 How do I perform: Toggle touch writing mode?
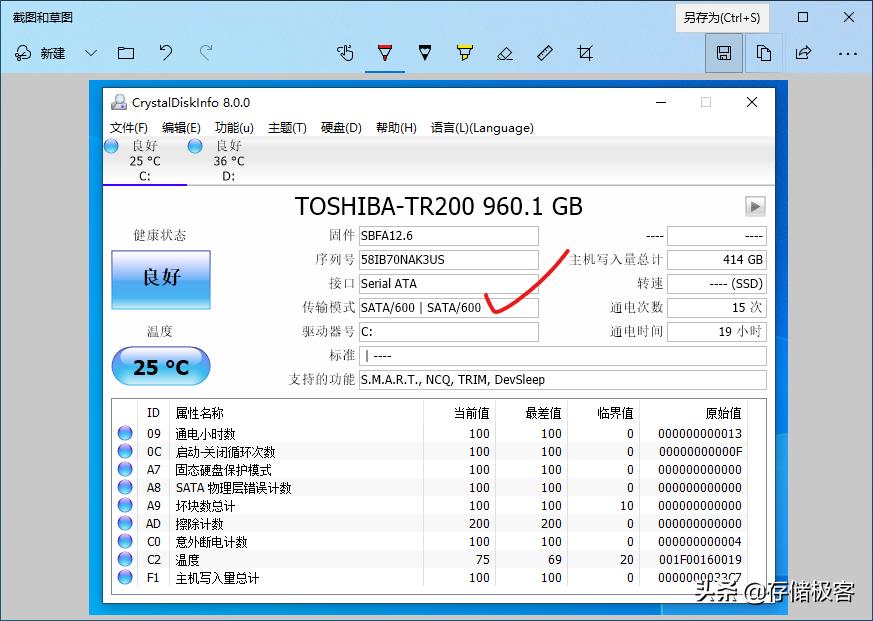pos(345,53)
